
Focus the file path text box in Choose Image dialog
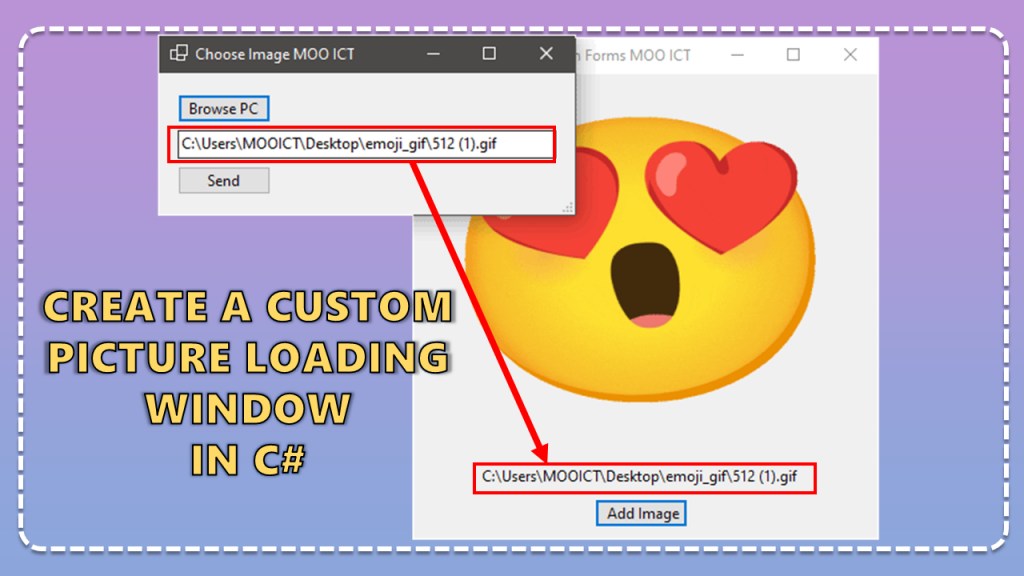pyautogui.click(x=365, y=144)
